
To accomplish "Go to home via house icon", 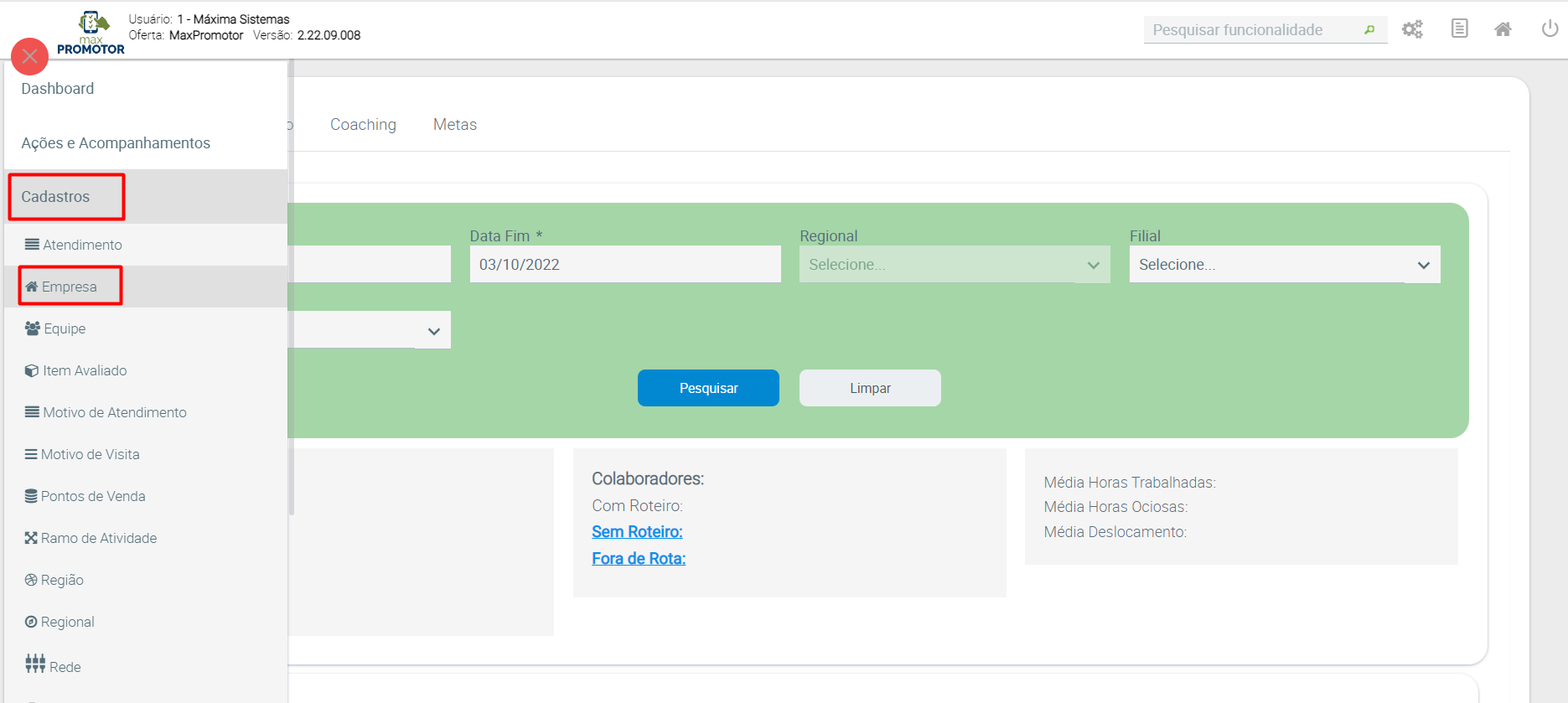I will [x=1503, y=29].
